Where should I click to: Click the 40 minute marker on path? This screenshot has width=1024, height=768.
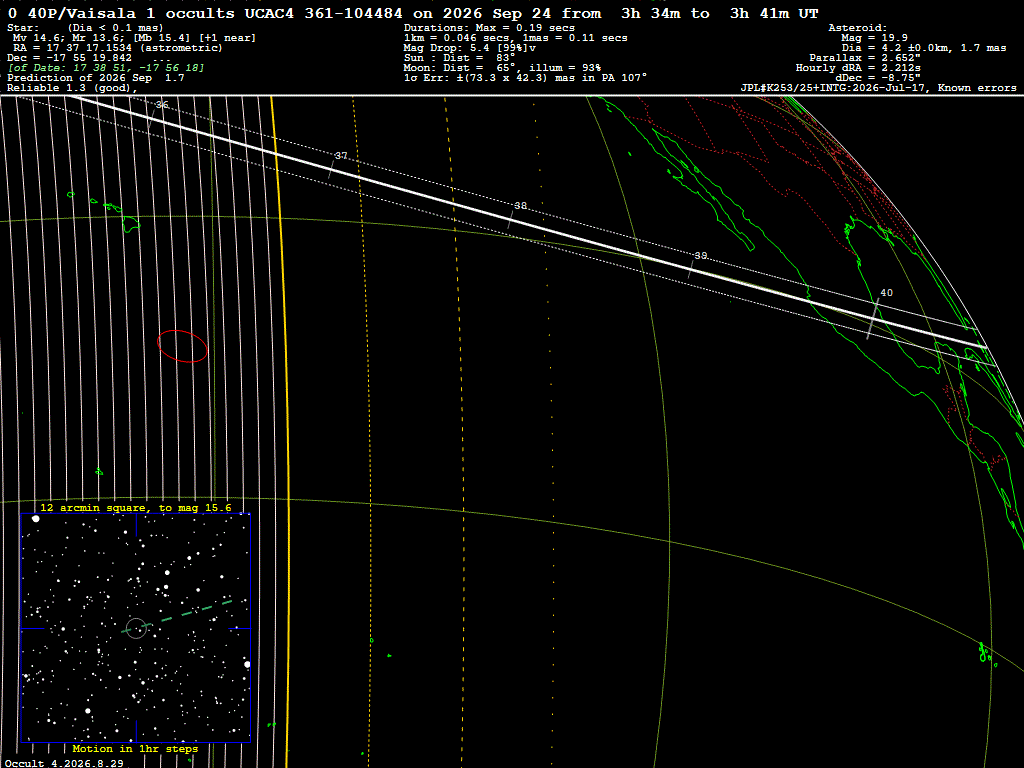click(x=872, y=319)
